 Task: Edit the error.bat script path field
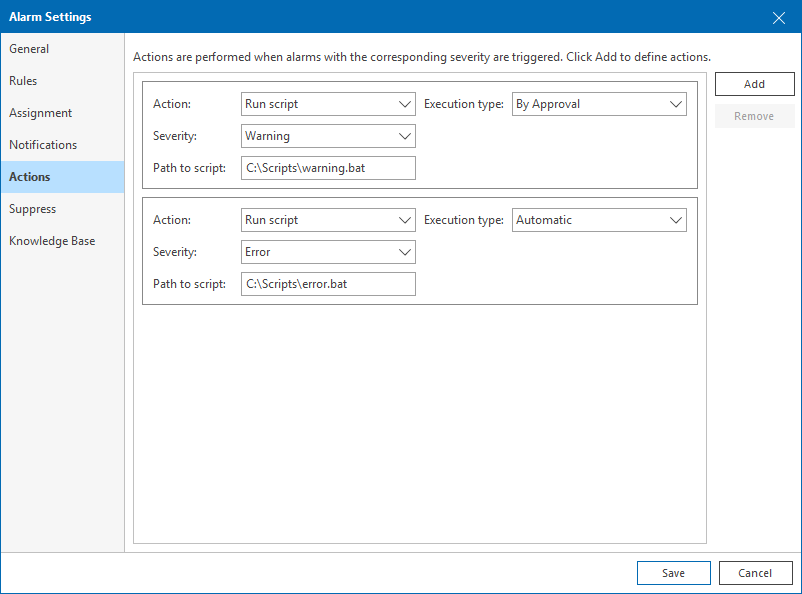click(328, 284)
